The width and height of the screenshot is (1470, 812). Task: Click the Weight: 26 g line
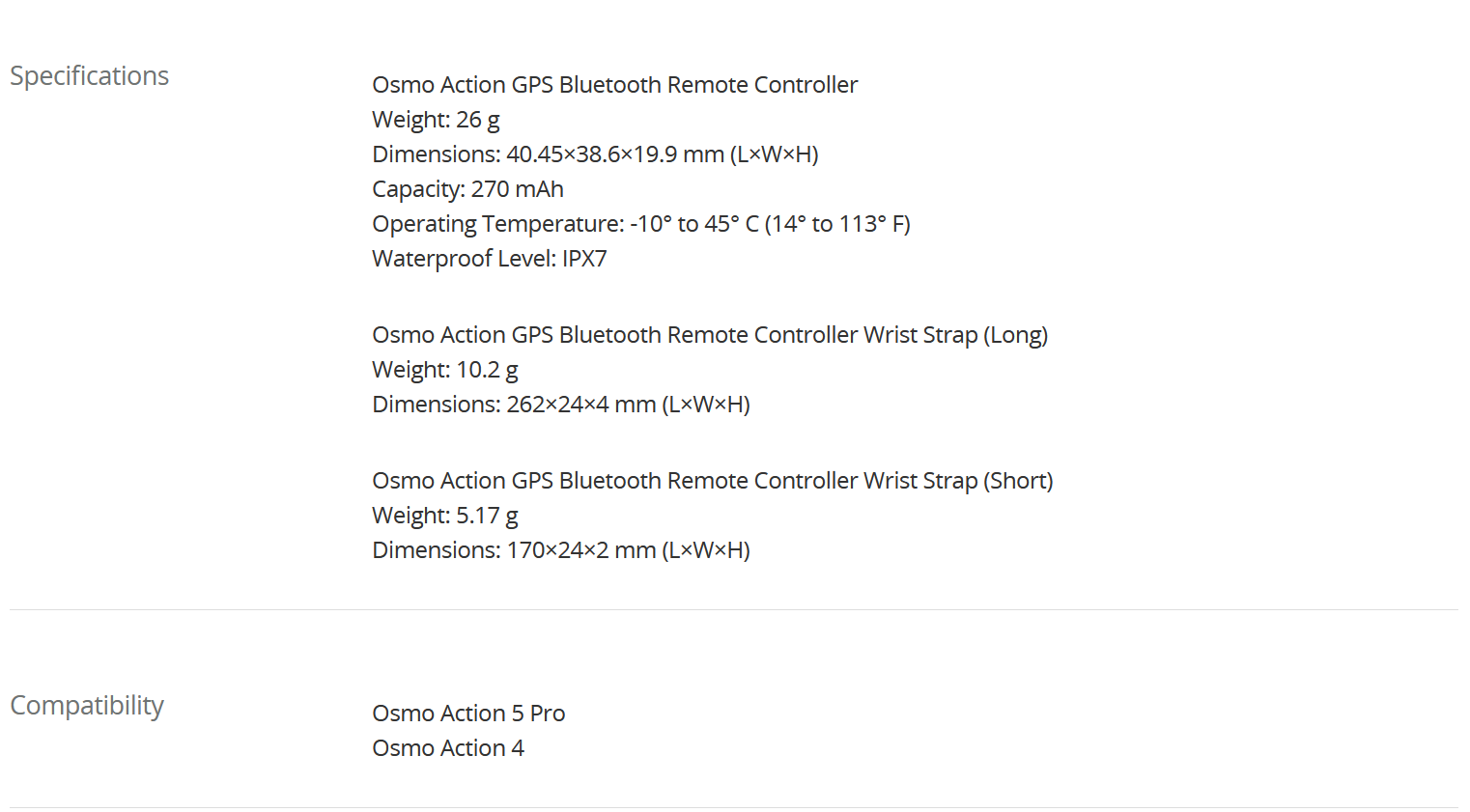(x=436, y=121)
